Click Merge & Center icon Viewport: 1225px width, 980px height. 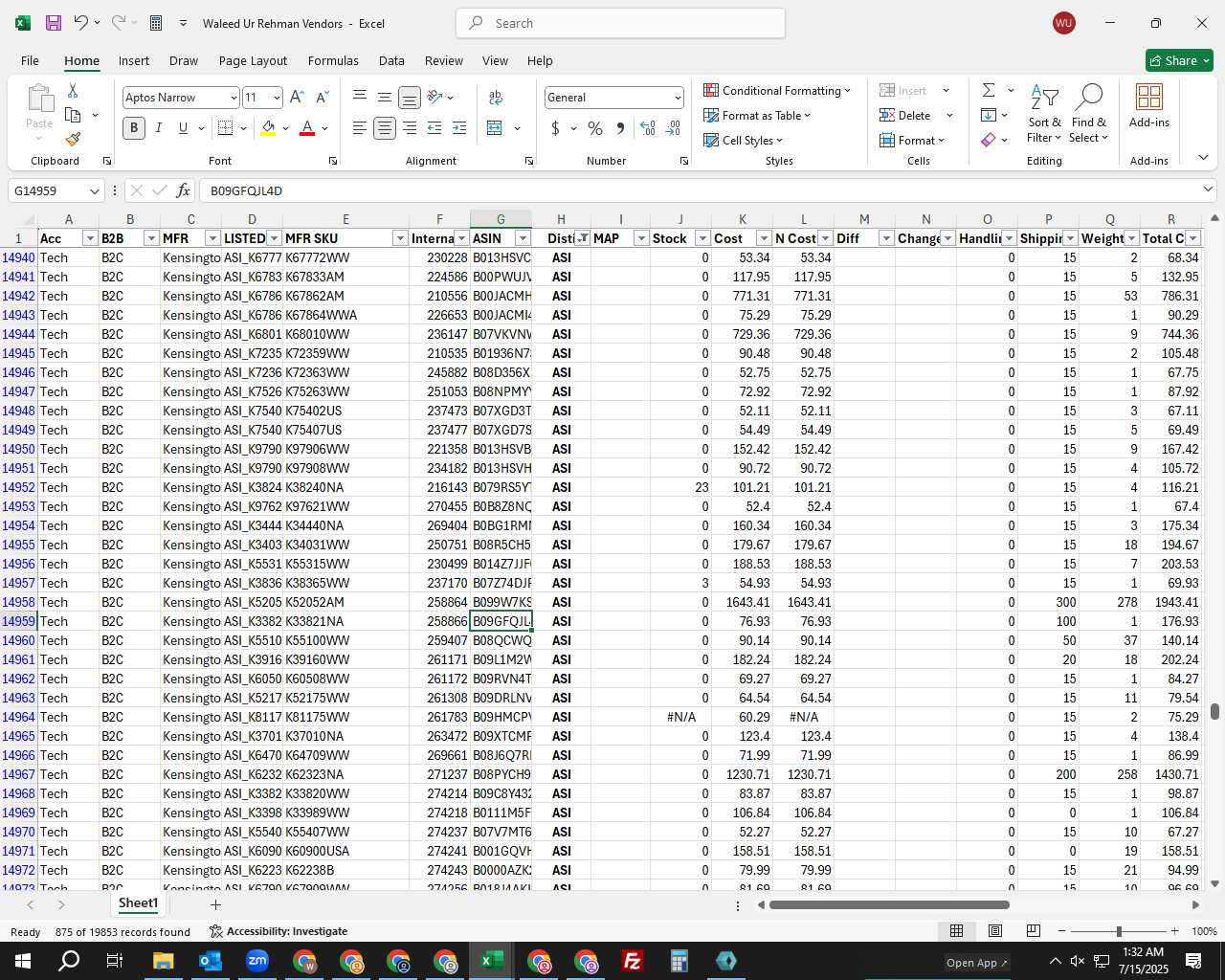pos(495,128)
